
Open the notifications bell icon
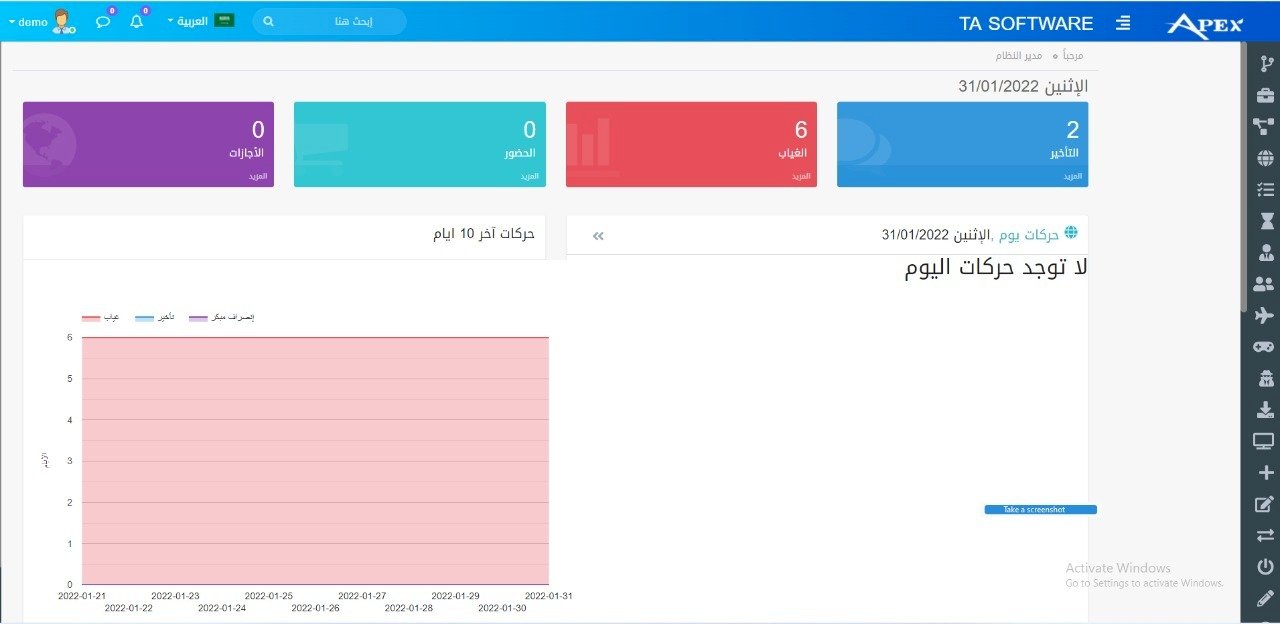tap(137, 21)
